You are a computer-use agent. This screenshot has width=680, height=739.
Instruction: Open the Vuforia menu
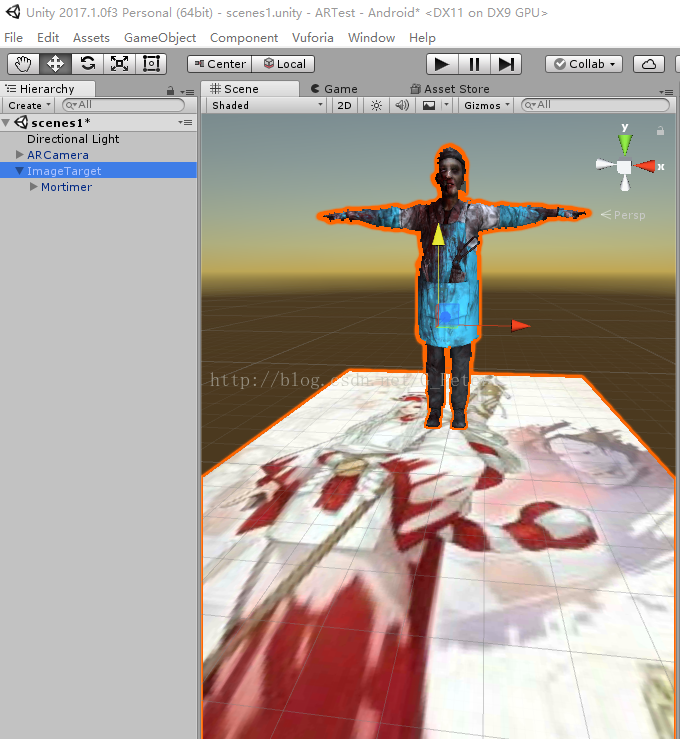point(312,38)
